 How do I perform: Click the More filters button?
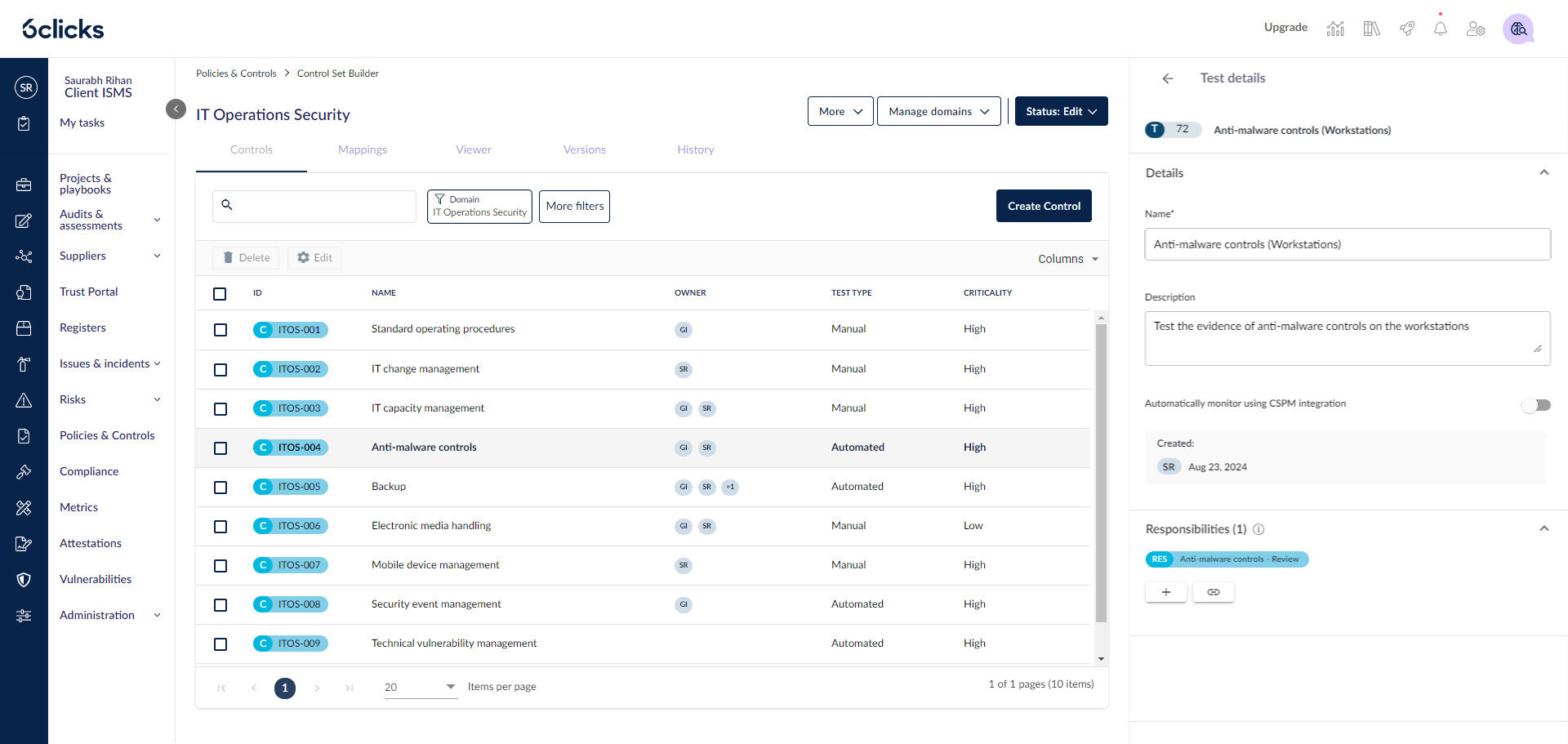click(x=574, y=207)
